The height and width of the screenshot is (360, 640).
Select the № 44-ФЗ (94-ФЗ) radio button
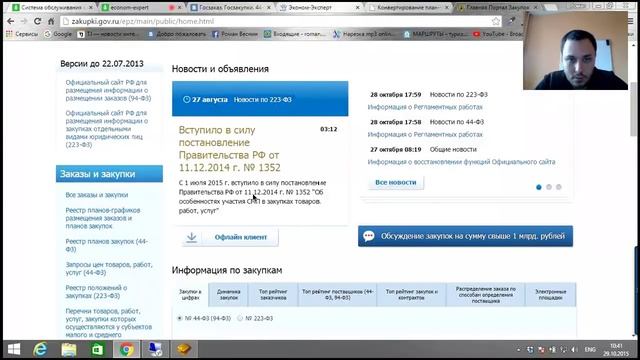click(180, 318)
